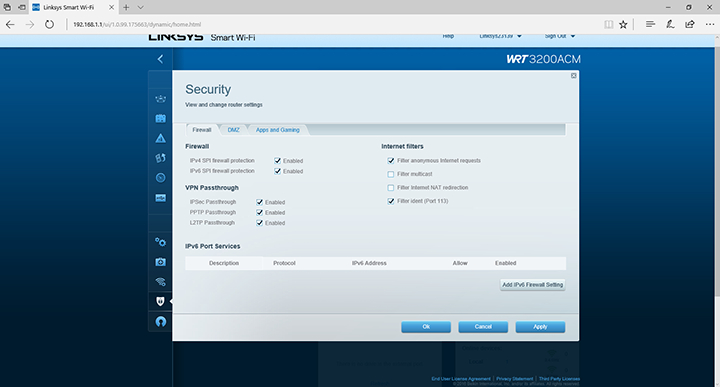Click the browser forward arrow

[x=30, y=24]
